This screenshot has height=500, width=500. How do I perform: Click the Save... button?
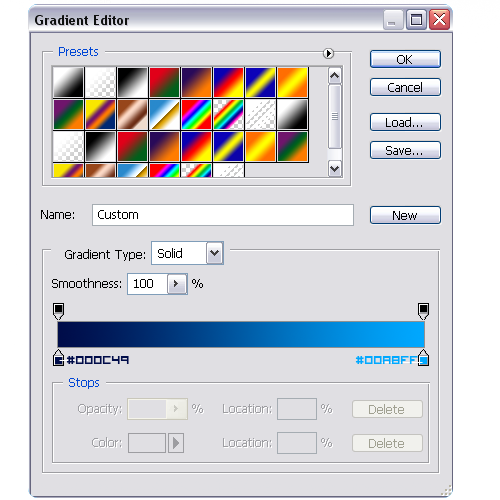tap(405, 150)
